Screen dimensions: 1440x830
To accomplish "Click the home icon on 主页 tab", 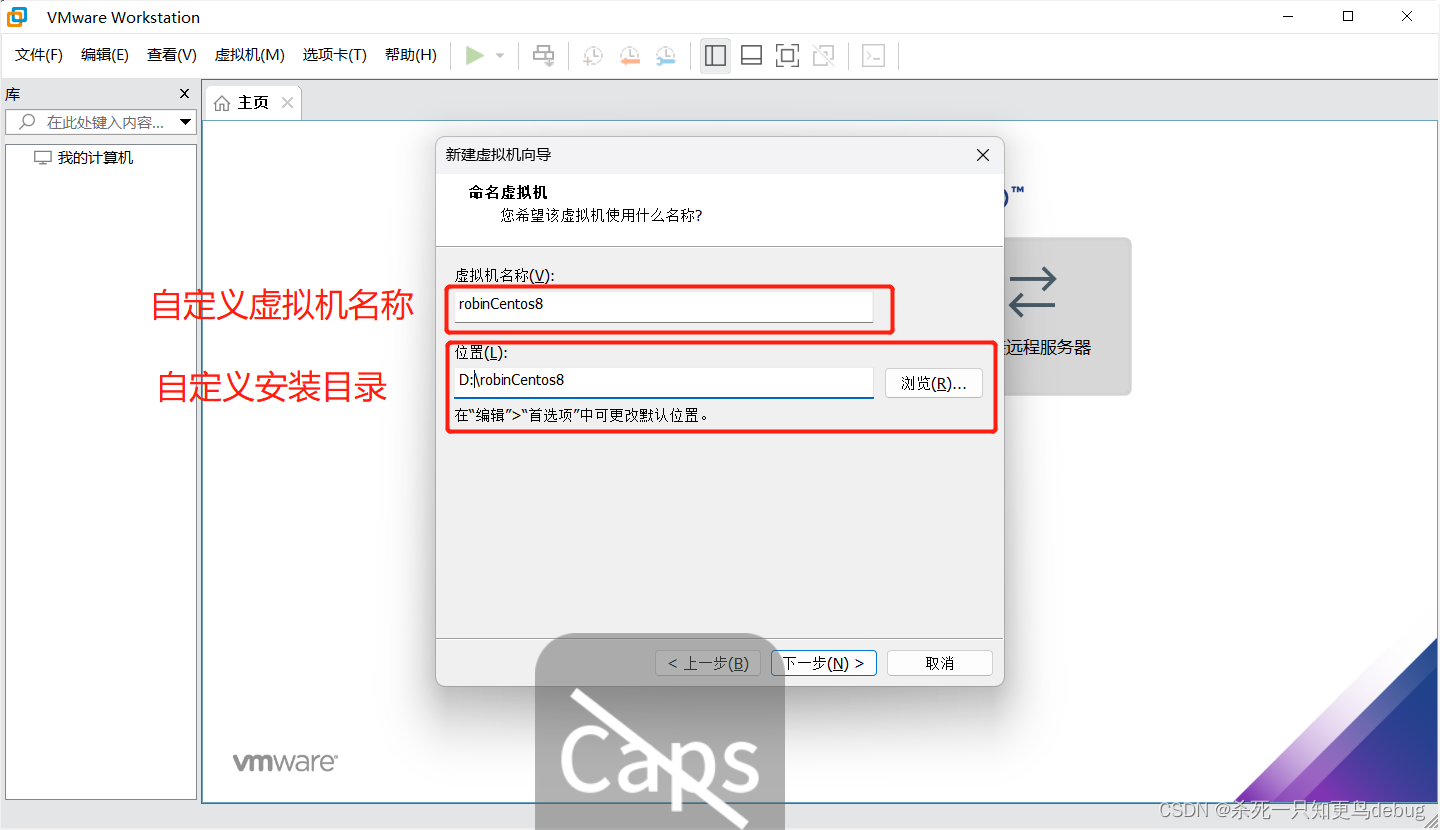I will point(223,102).
